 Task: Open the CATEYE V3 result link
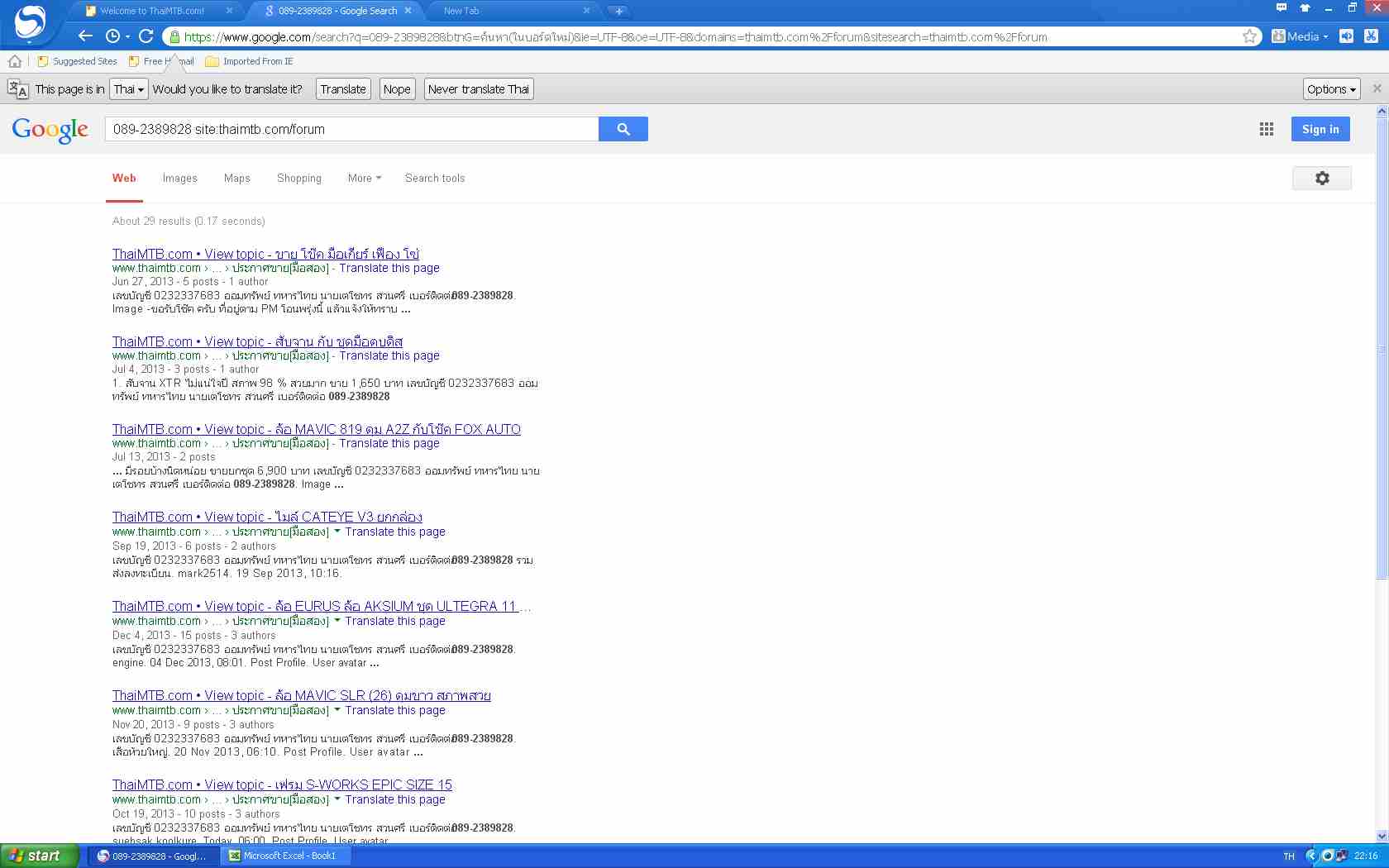(267, 517)
